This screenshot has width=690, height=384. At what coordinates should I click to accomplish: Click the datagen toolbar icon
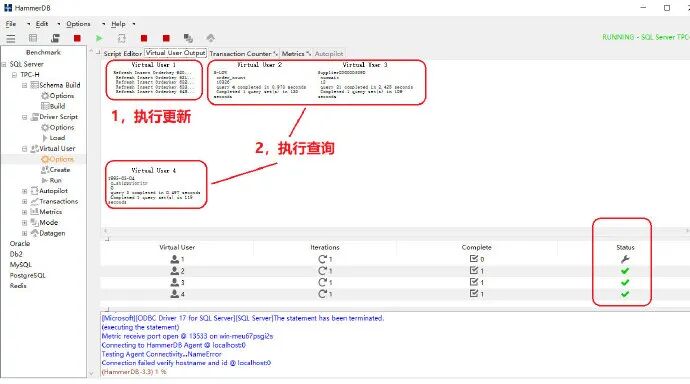210,38
